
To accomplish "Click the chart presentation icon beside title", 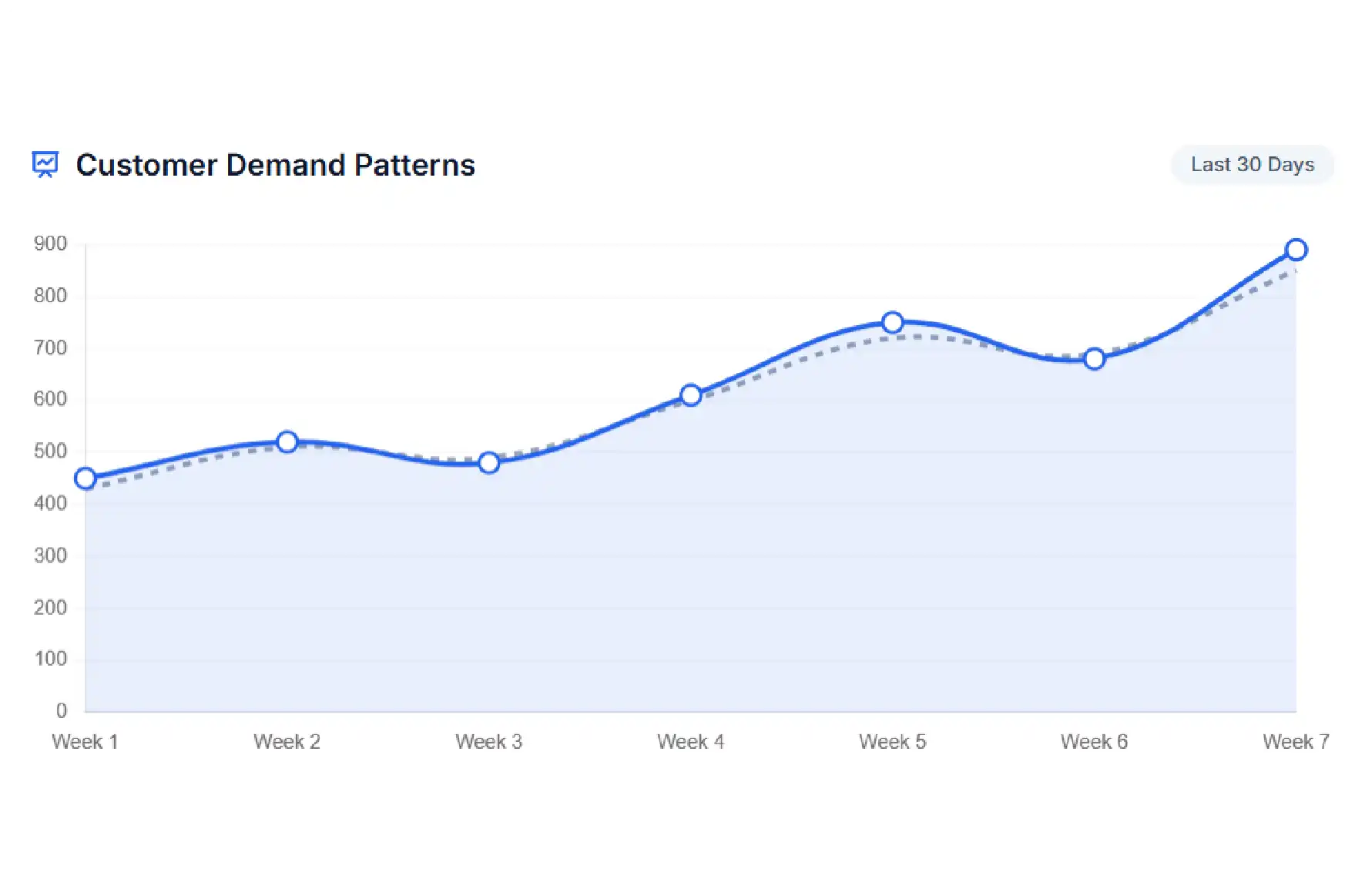I will click(x=45, y=164).
